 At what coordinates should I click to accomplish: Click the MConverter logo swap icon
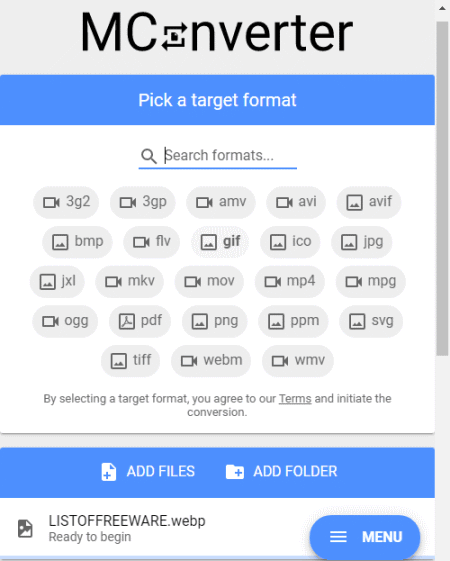(174, 36)
